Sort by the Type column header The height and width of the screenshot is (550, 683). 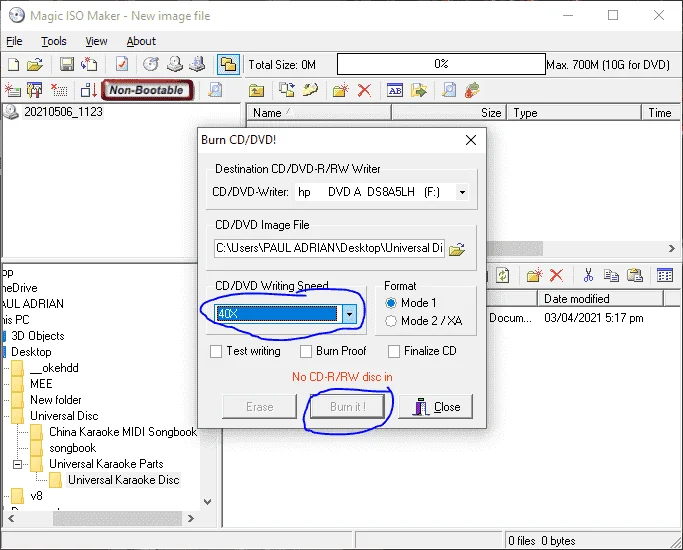click(x=574, y=113)
